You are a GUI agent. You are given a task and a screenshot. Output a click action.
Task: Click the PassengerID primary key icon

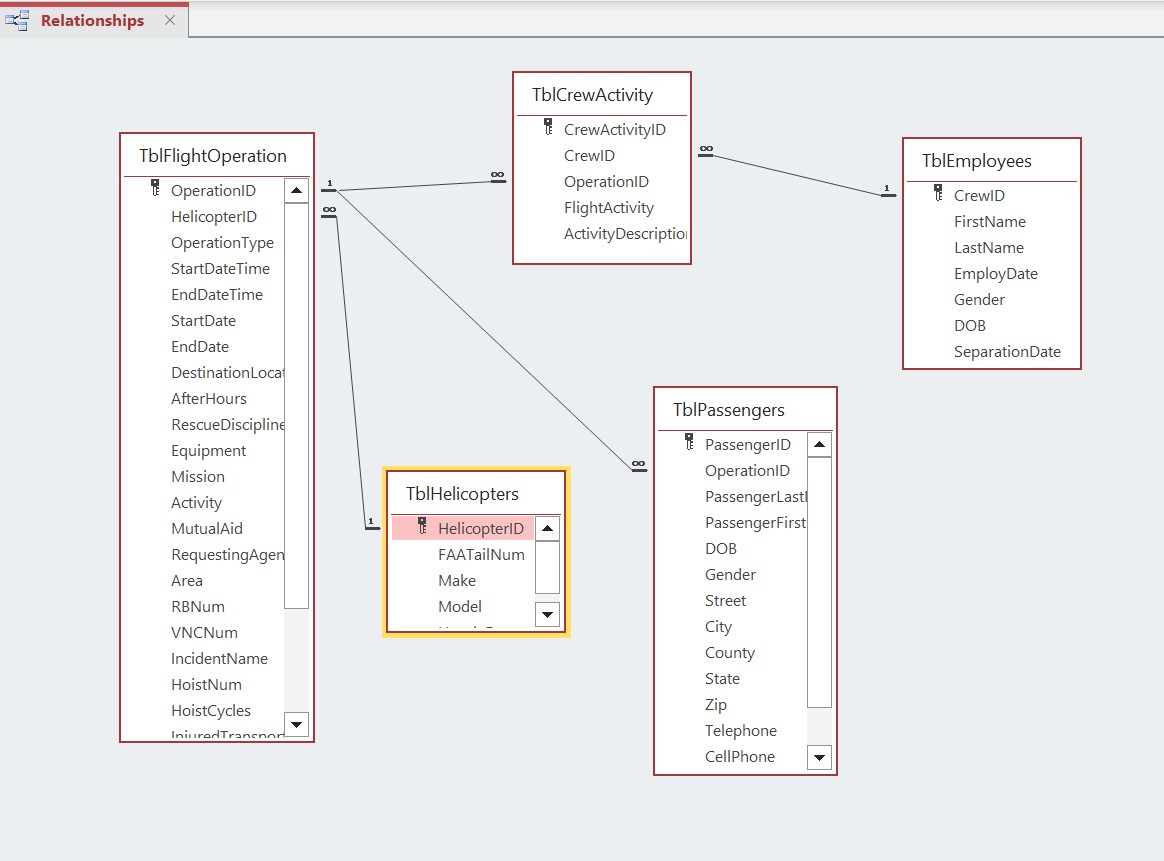(x=689, y=442)
